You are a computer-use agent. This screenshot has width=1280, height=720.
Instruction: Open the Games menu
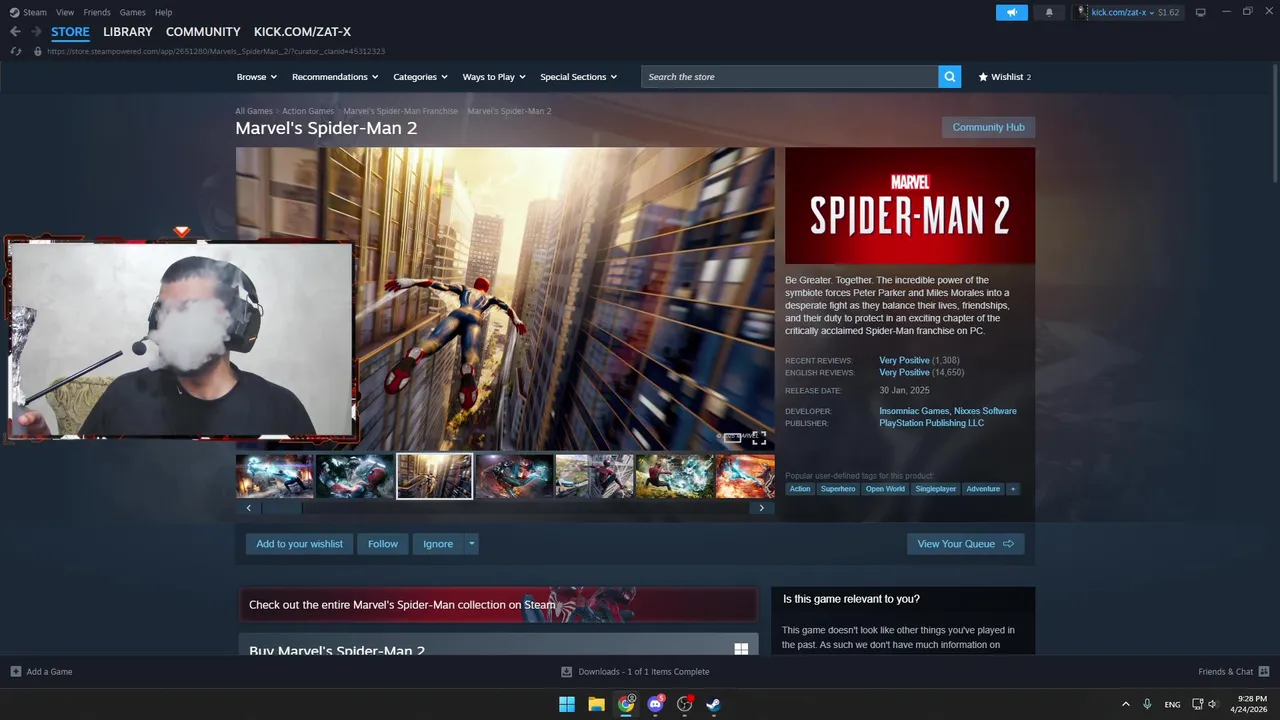[132, 12]
